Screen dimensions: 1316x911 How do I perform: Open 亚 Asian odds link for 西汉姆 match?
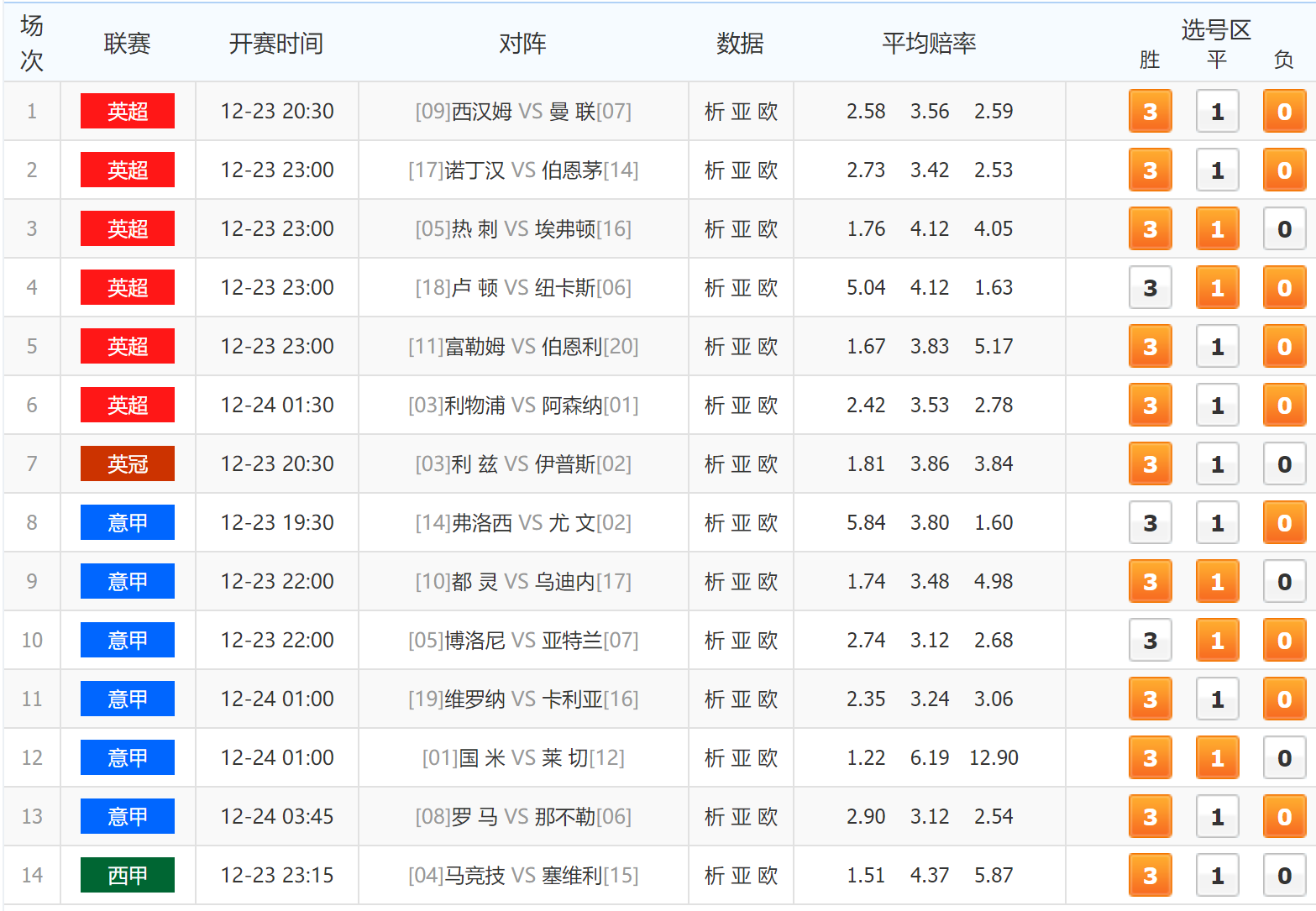[741, 112]
